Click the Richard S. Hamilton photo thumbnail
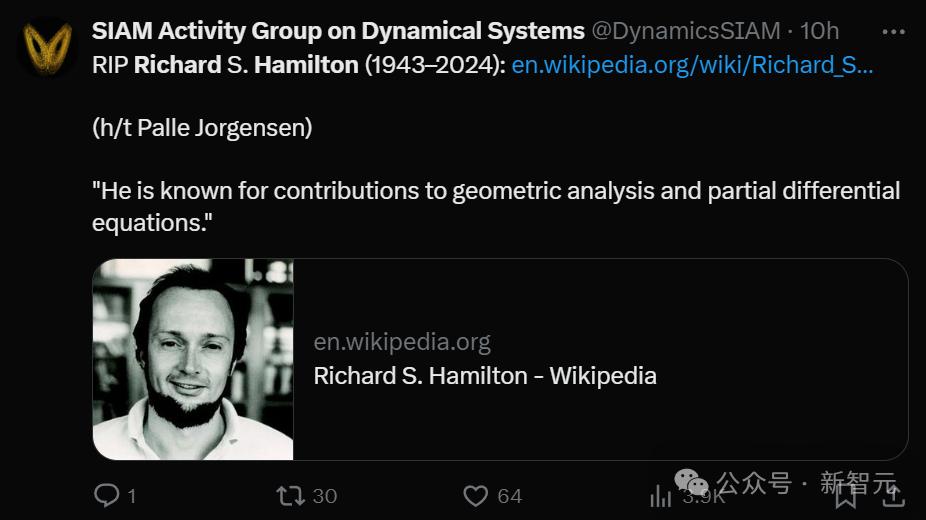The height and width of the screenshot is (520, 926). 193,360
